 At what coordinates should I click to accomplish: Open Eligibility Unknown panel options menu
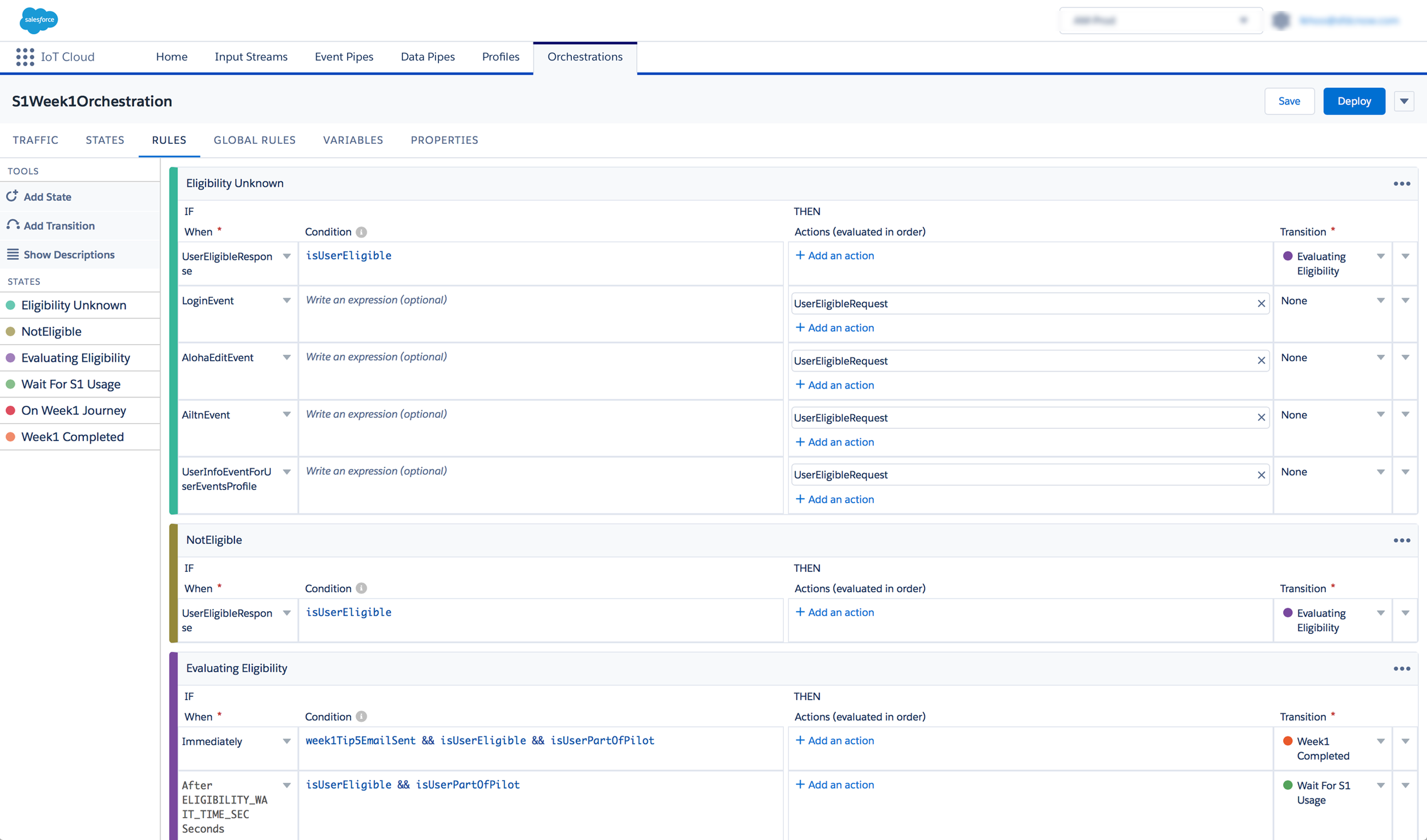[x=1401, y=184]
